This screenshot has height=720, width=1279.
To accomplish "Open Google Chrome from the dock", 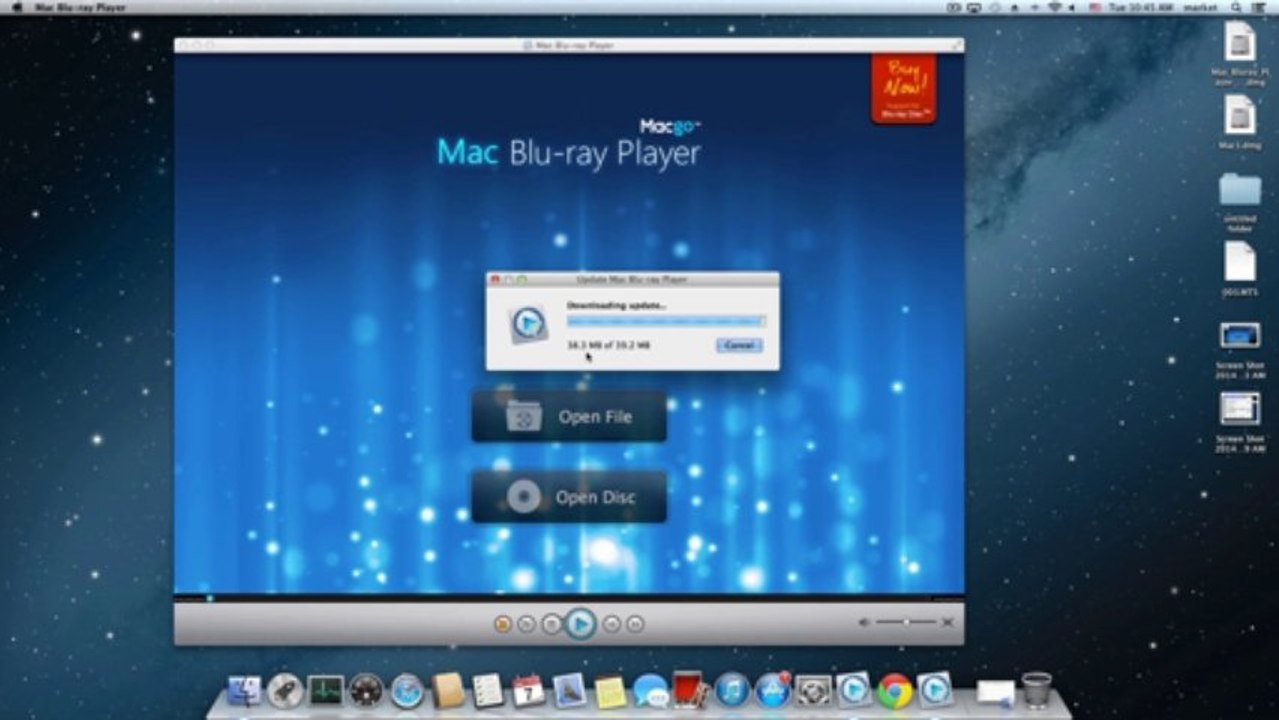I will pos(895,690).
